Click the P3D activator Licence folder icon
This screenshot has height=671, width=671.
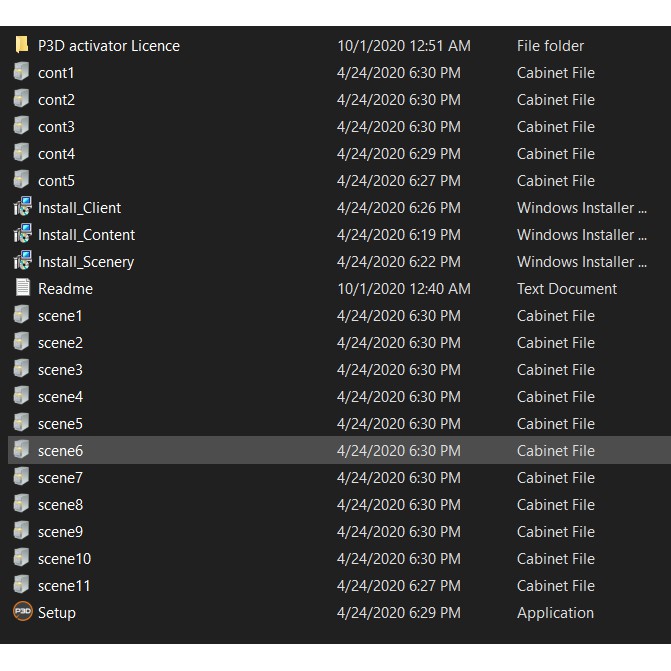[22, 45]
